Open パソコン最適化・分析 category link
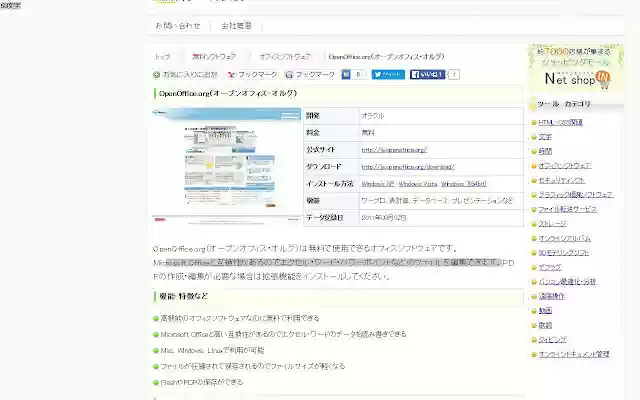 567,282
